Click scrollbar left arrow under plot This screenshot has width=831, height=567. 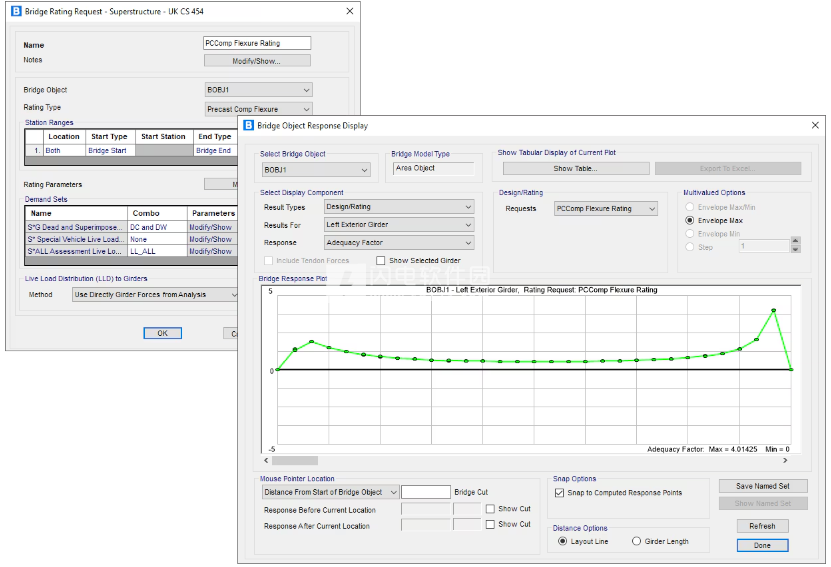pos(265,461)
